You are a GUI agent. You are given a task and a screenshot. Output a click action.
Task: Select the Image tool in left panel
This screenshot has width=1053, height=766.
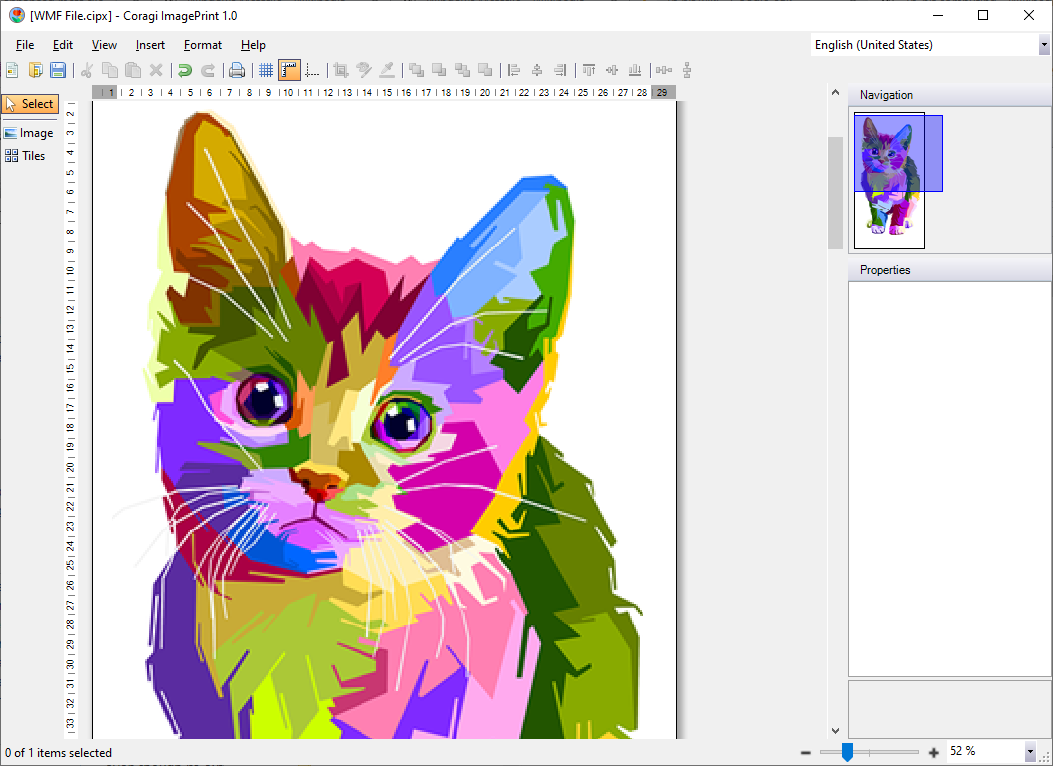[29, 133]
